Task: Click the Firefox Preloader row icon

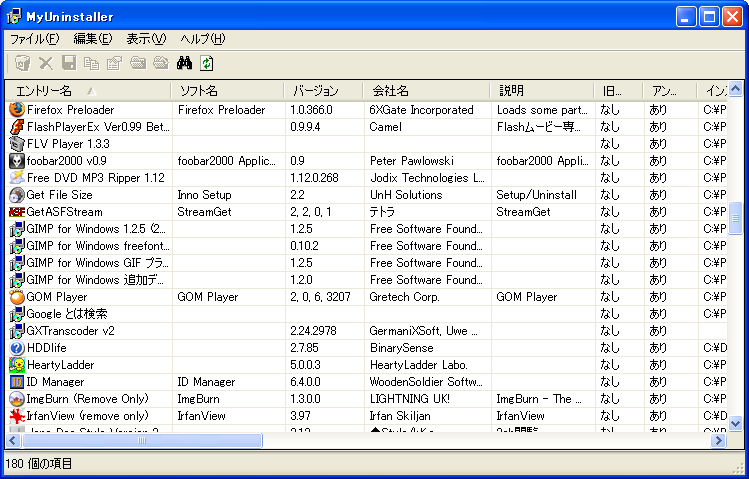Action: 17,109
